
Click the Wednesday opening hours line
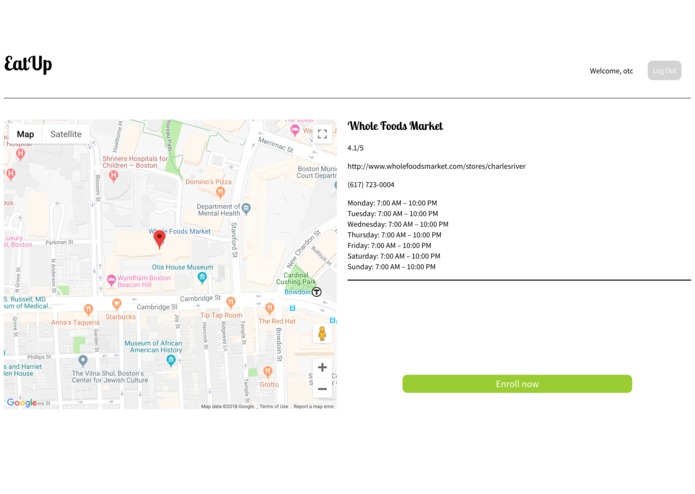(398, 224)
